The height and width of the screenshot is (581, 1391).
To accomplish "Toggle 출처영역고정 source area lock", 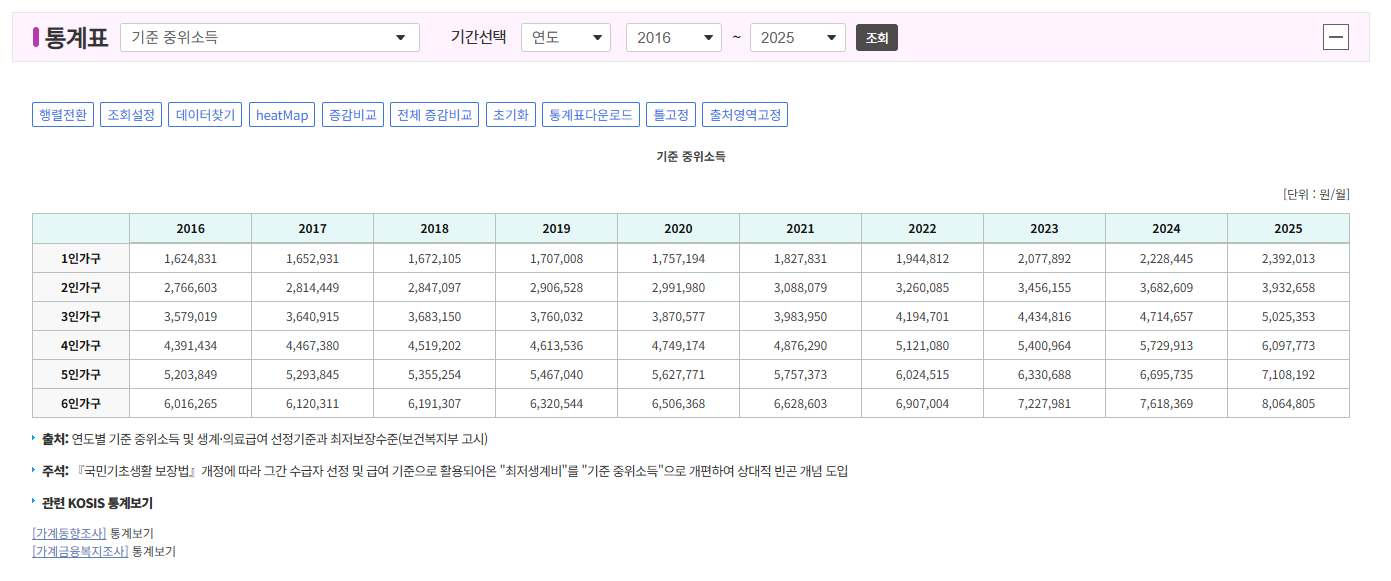I will pyautogui.click(x=744, y=114).
